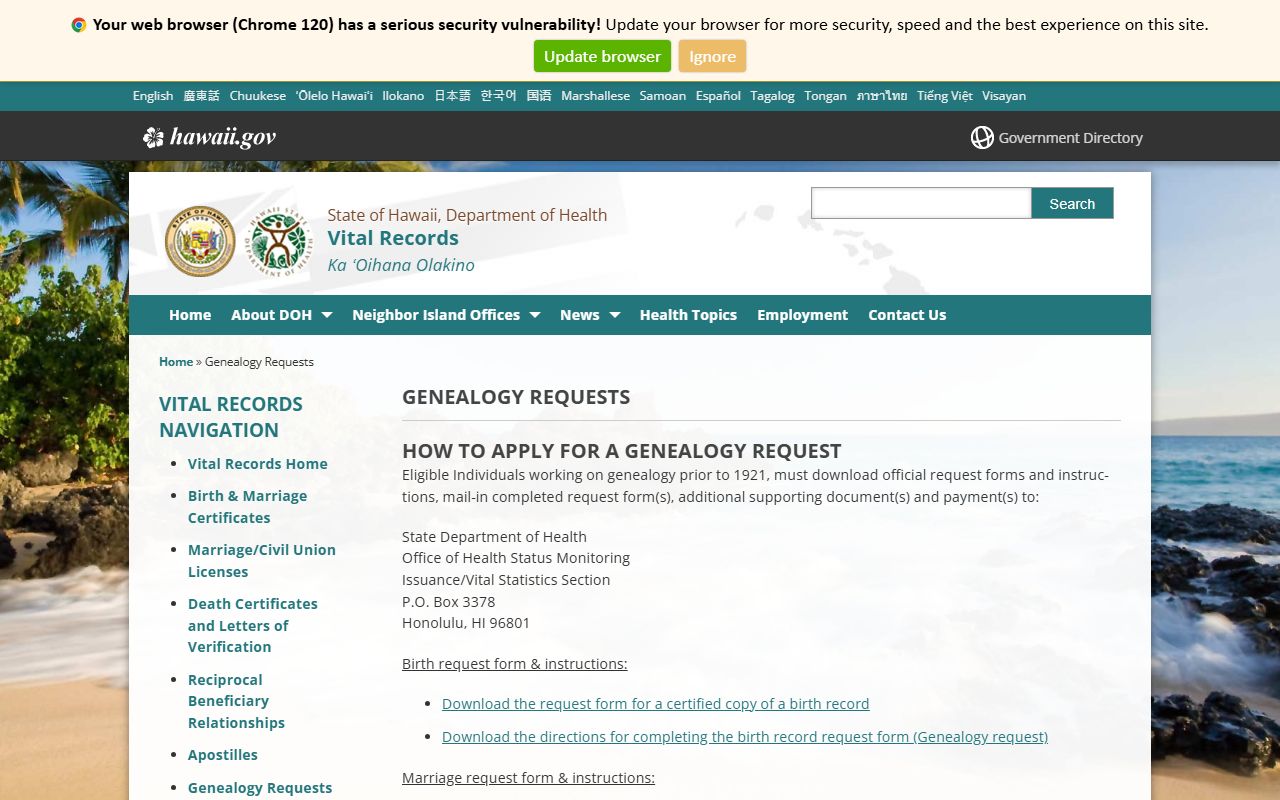Open the Birth & Marriage Certificates sidebar link

pos(247,507)
